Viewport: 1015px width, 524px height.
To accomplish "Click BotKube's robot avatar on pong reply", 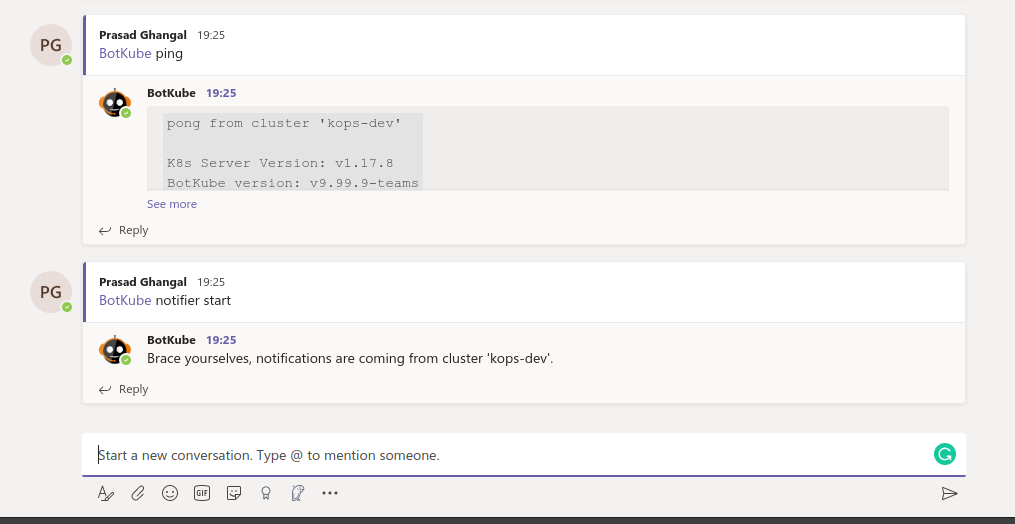I will coord(115,102).
